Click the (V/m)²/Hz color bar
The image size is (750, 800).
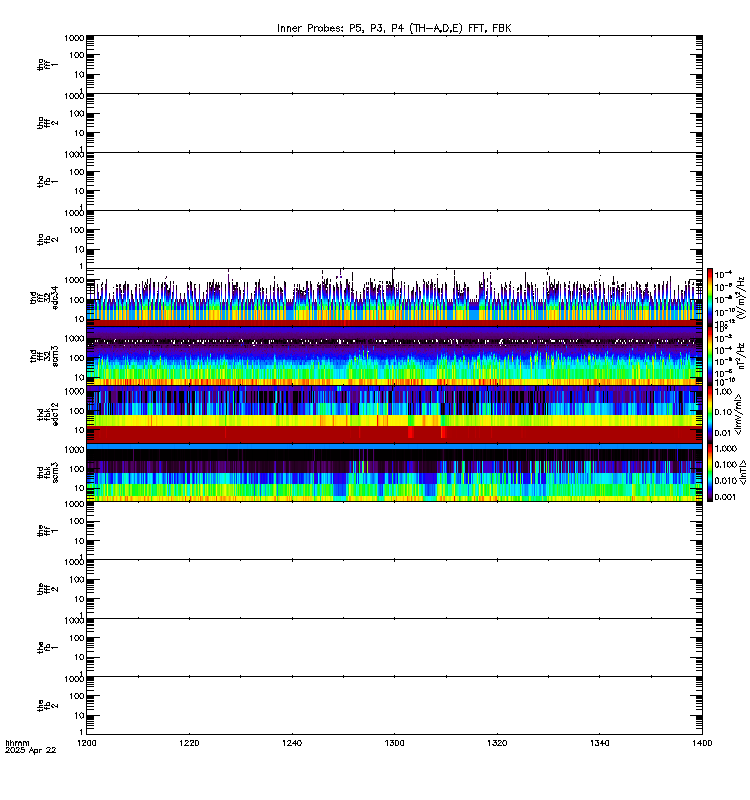(710, 297)
